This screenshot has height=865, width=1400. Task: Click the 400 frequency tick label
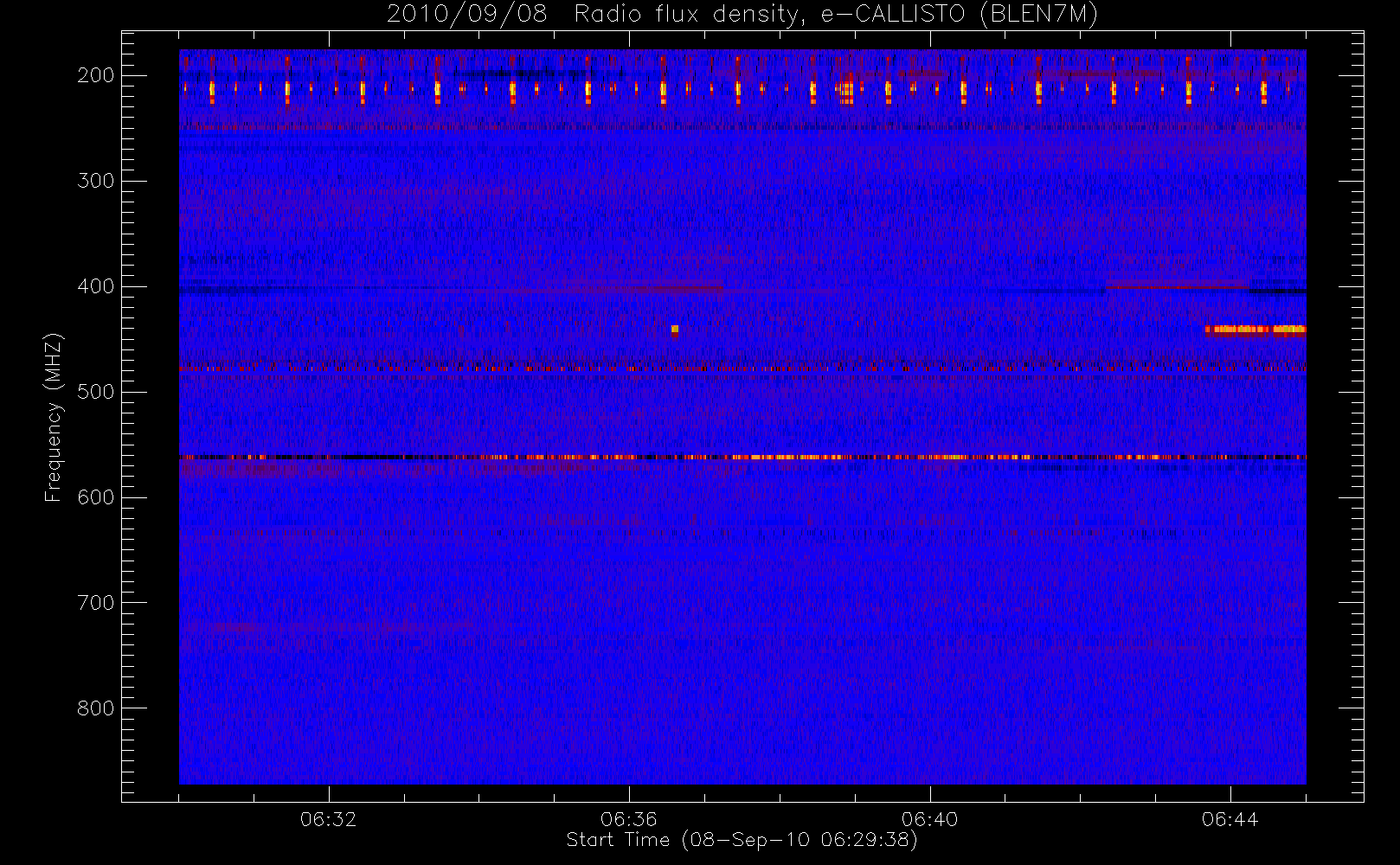click(x=95, y=286)
